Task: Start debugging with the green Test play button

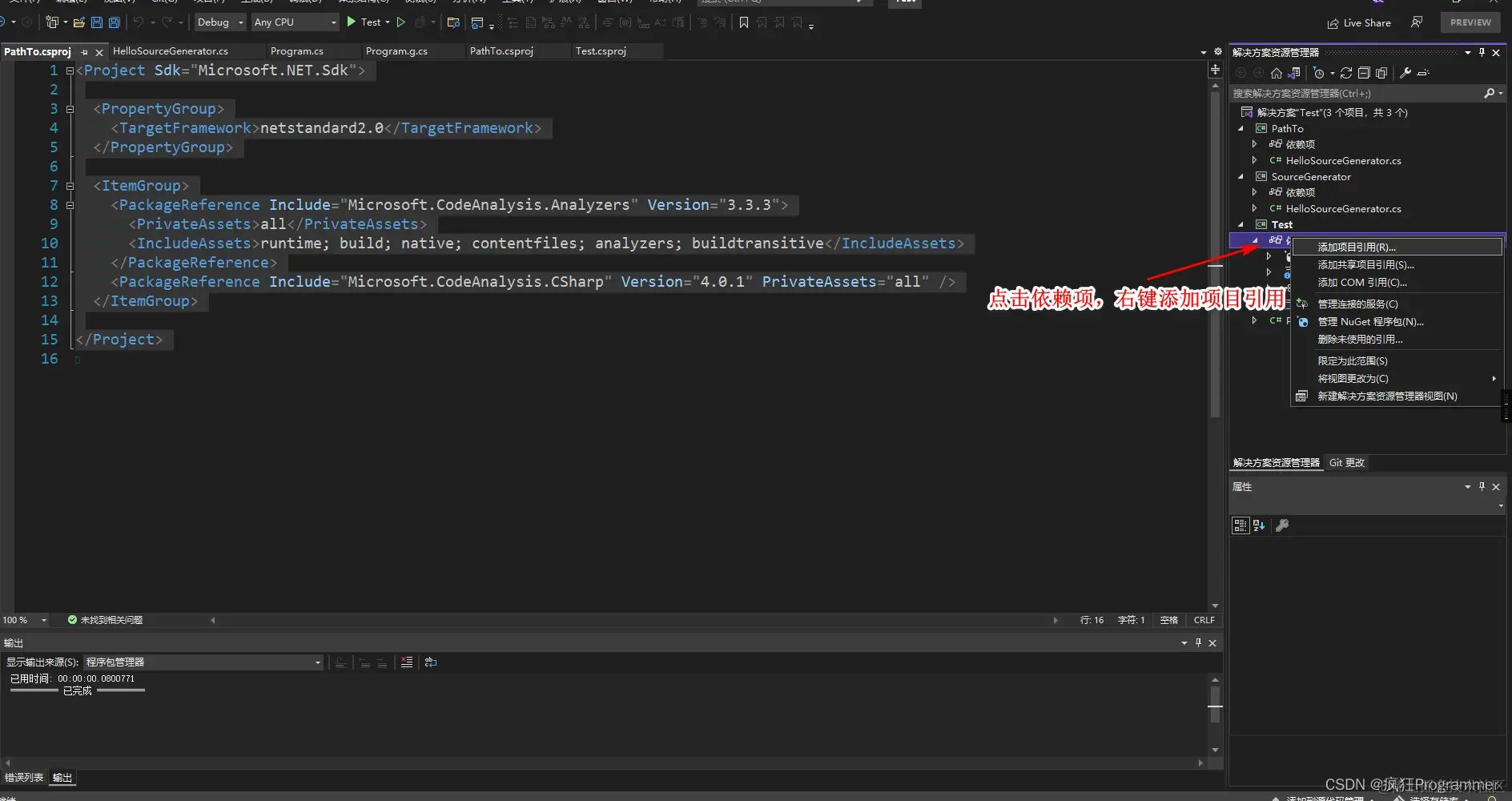Action: 364,22
